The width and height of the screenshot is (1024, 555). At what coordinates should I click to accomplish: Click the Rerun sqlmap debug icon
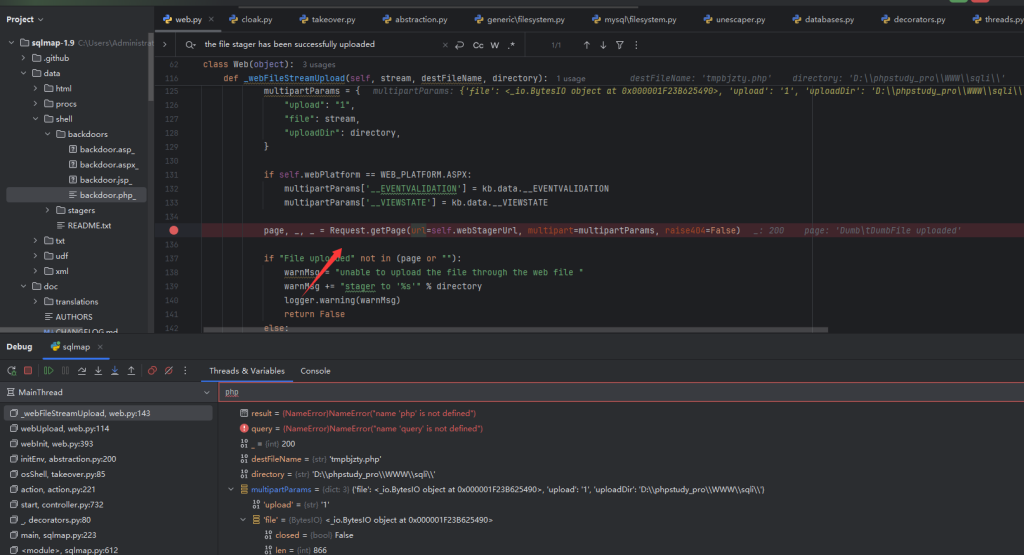[x=11, y=370]
